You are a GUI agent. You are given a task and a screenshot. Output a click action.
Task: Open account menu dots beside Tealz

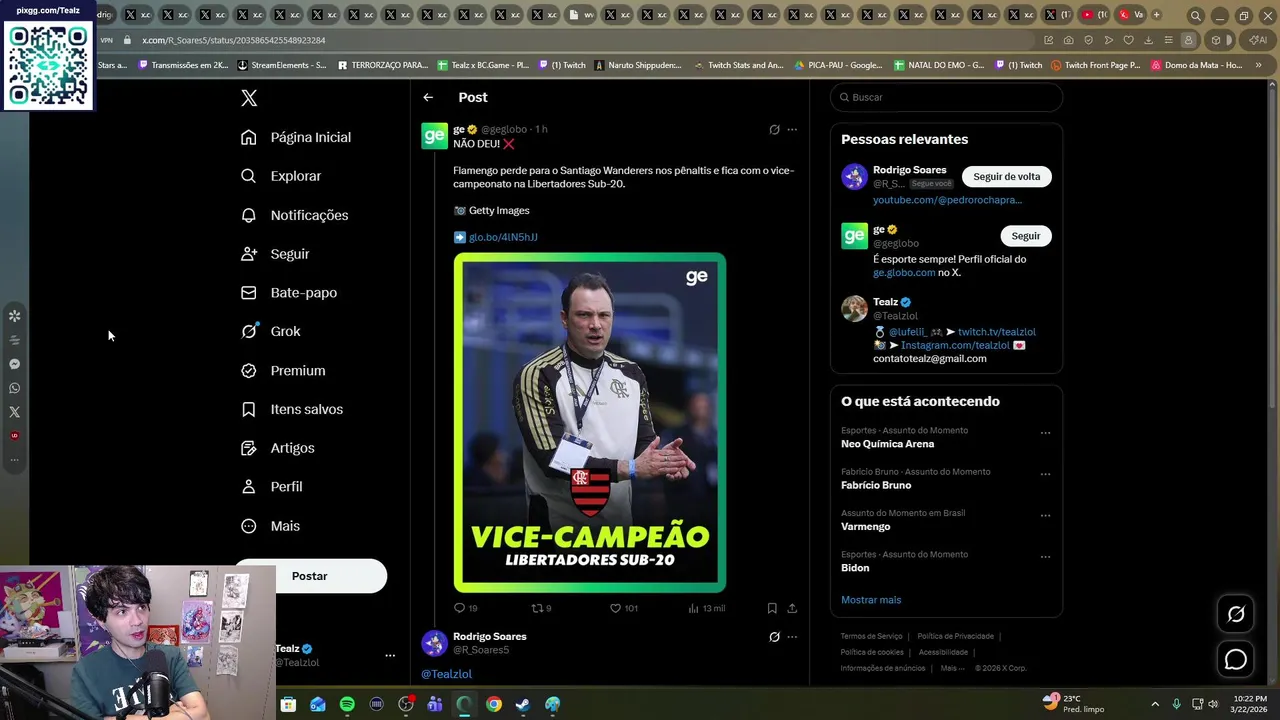coord(390,656)
